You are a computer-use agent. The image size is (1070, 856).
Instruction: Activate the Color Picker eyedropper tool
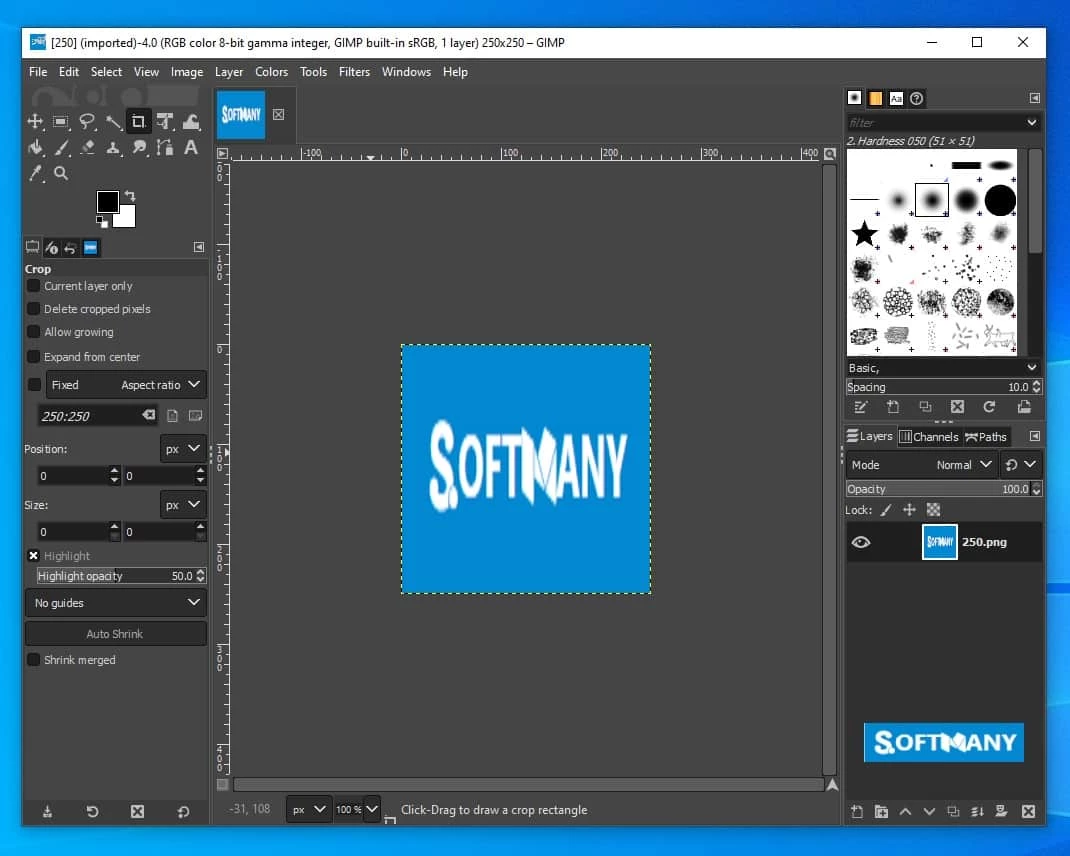(x=35, y=173)
